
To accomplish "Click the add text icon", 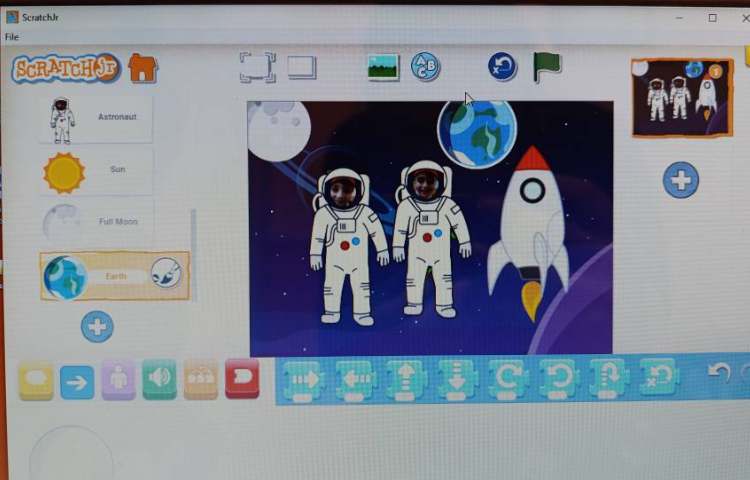I will point(425,67).
